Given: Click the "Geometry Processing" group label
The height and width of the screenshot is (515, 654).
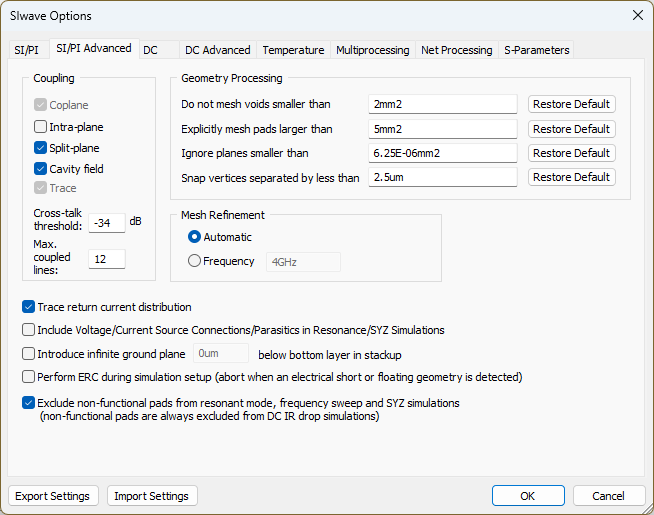Looking at the screenshot, I should (231, 78).
